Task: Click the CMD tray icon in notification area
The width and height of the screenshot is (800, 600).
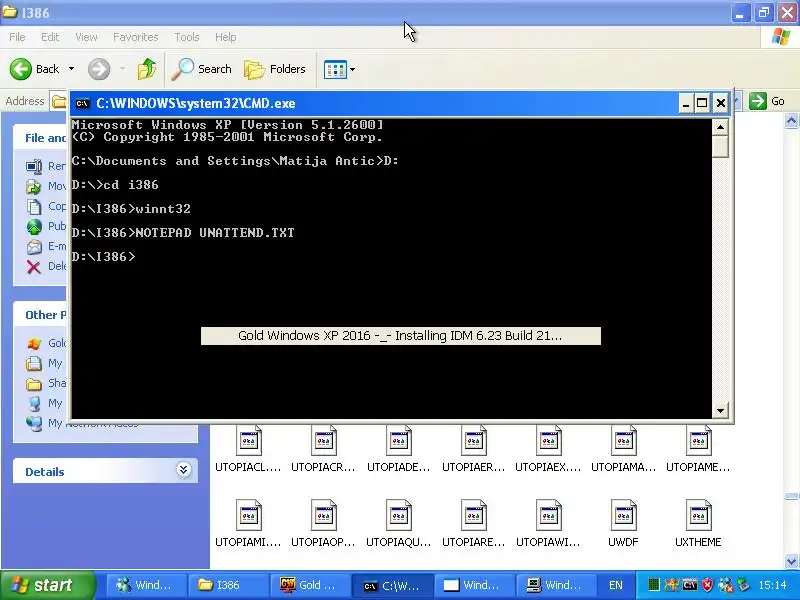Action: coord(690,585)
